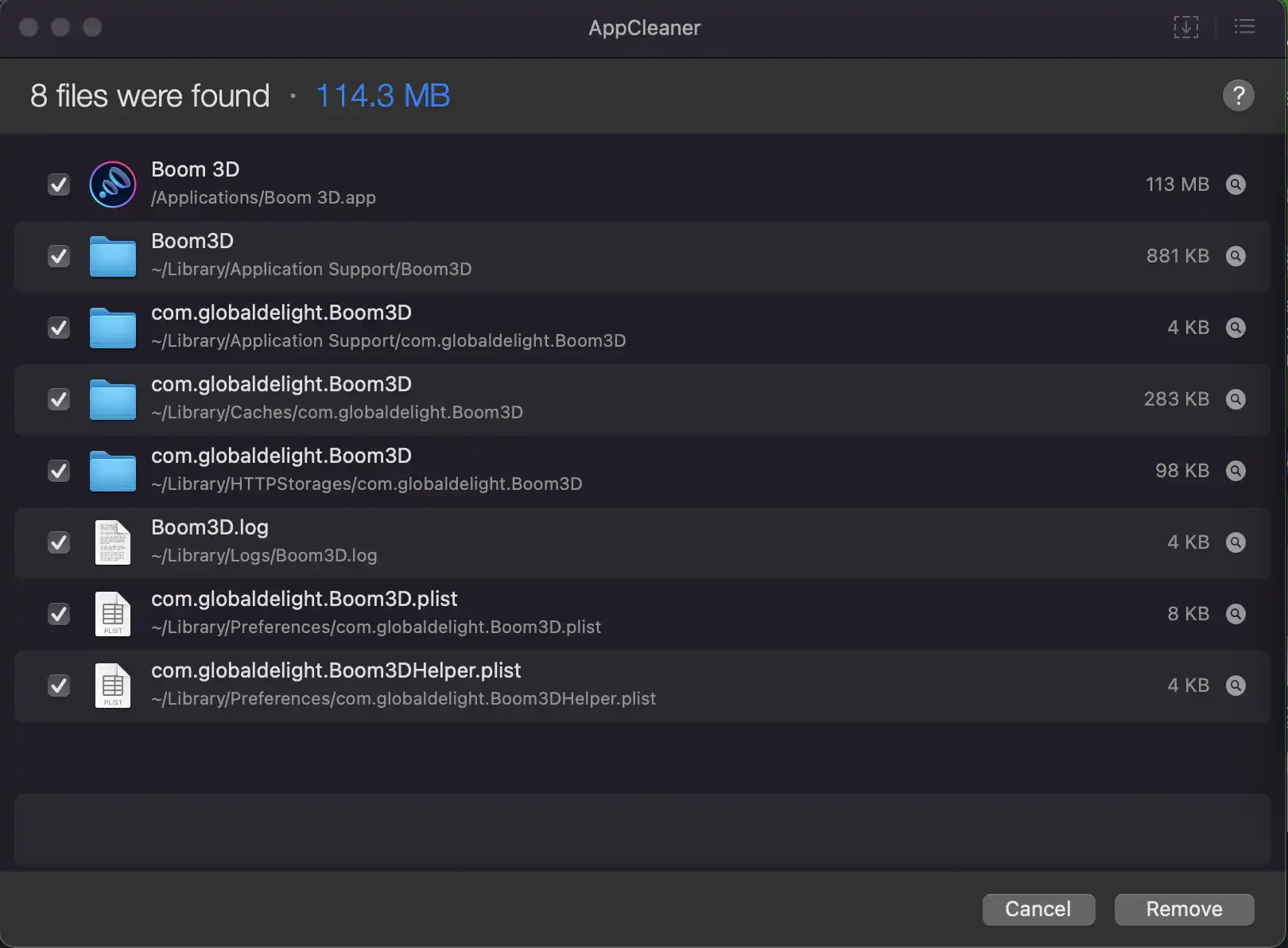Select the Boom3D.log document thumbnail
This screenshot has height=948, width=1288.
coord(112,542)
